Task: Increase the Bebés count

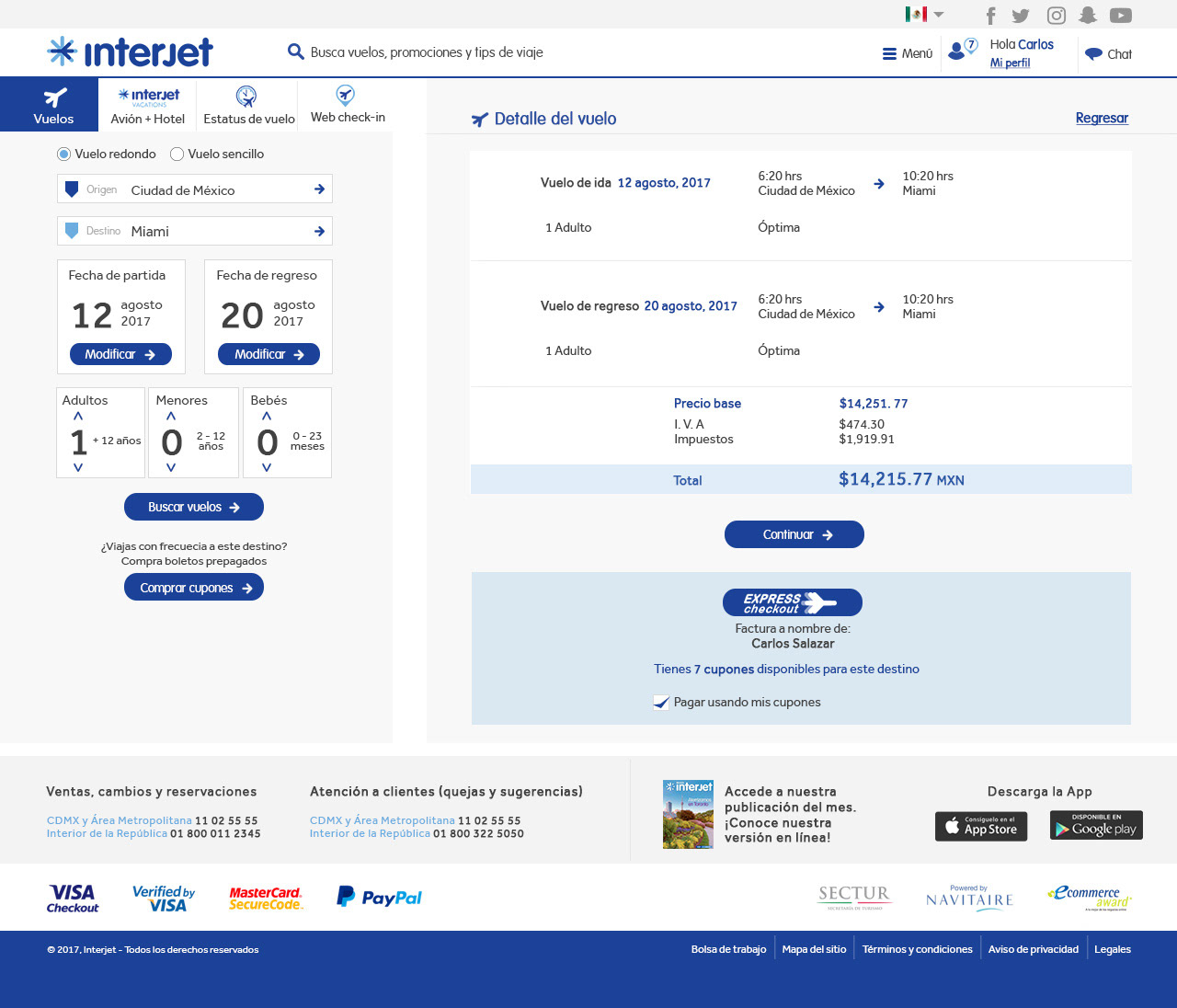Action: tap(267, 417)
